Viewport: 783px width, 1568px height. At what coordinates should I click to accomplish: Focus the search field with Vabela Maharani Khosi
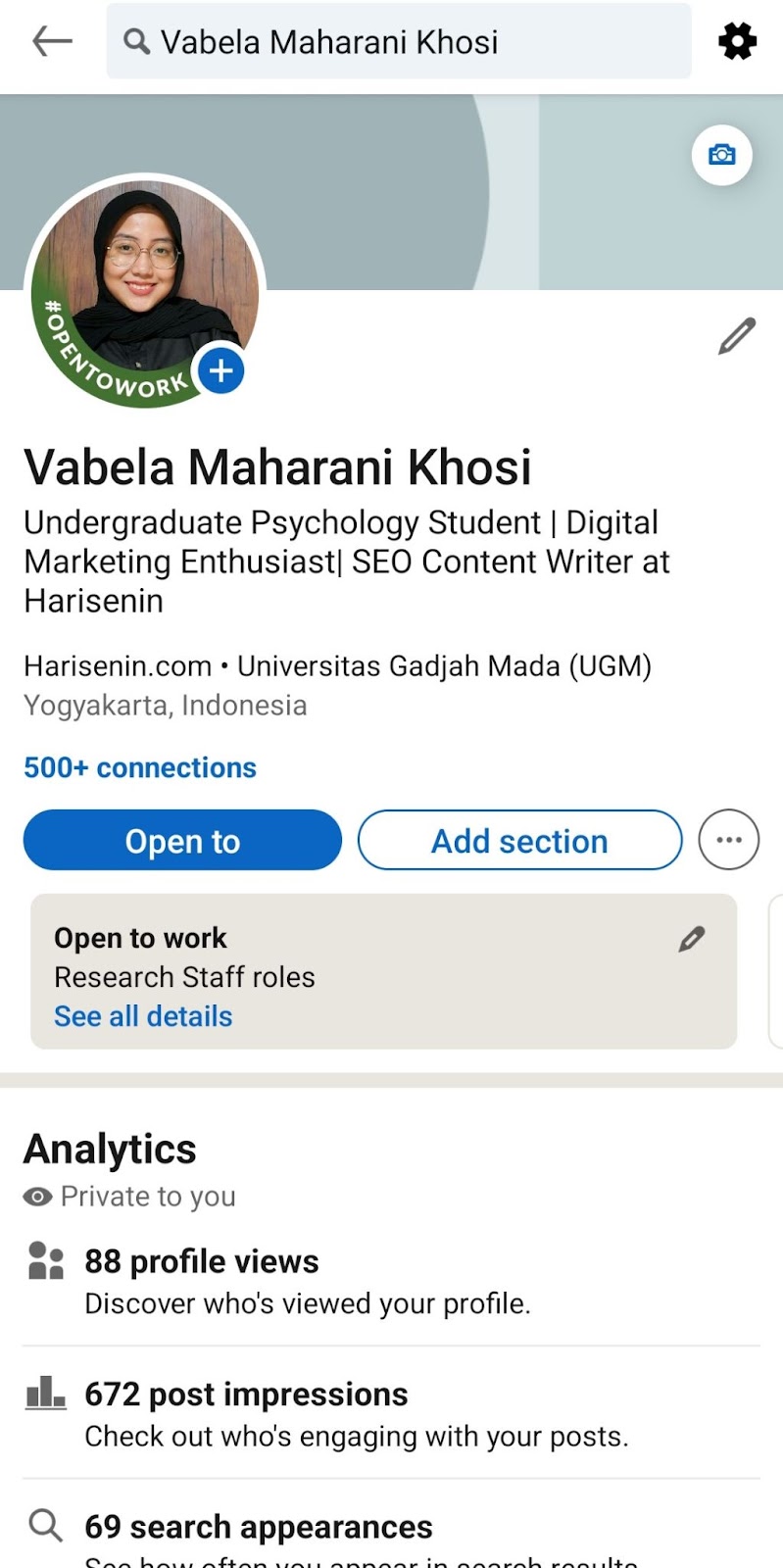pos(399,41)
